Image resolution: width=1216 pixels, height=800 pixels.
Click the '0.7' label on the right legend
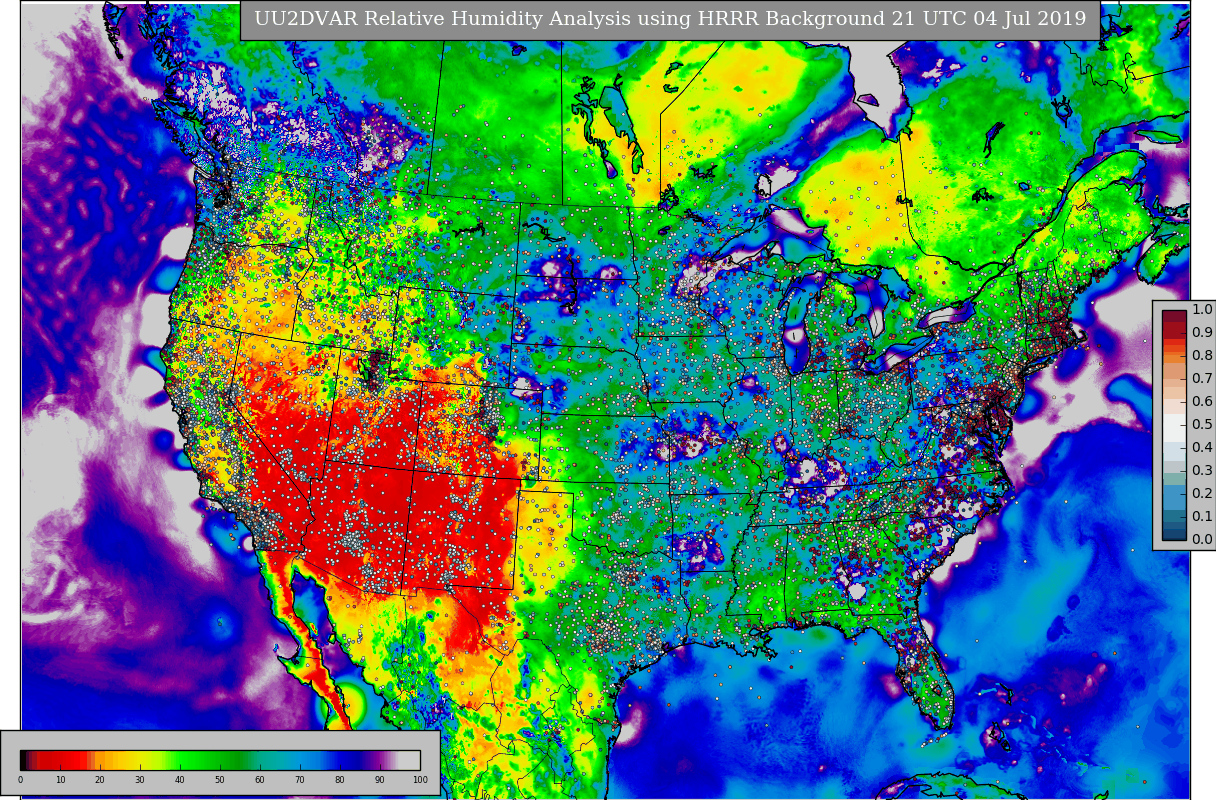tap(1201, 378)
